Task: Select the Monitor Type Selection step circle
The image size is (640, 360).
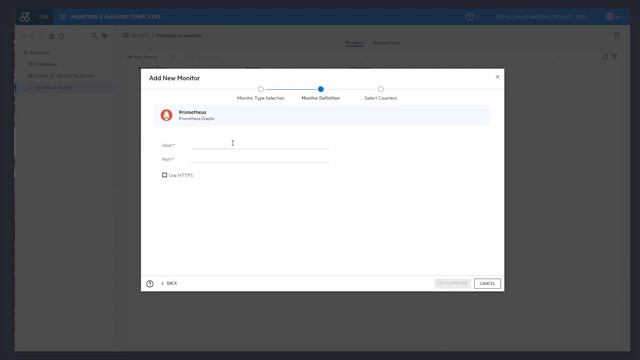Action: [261, 89]
